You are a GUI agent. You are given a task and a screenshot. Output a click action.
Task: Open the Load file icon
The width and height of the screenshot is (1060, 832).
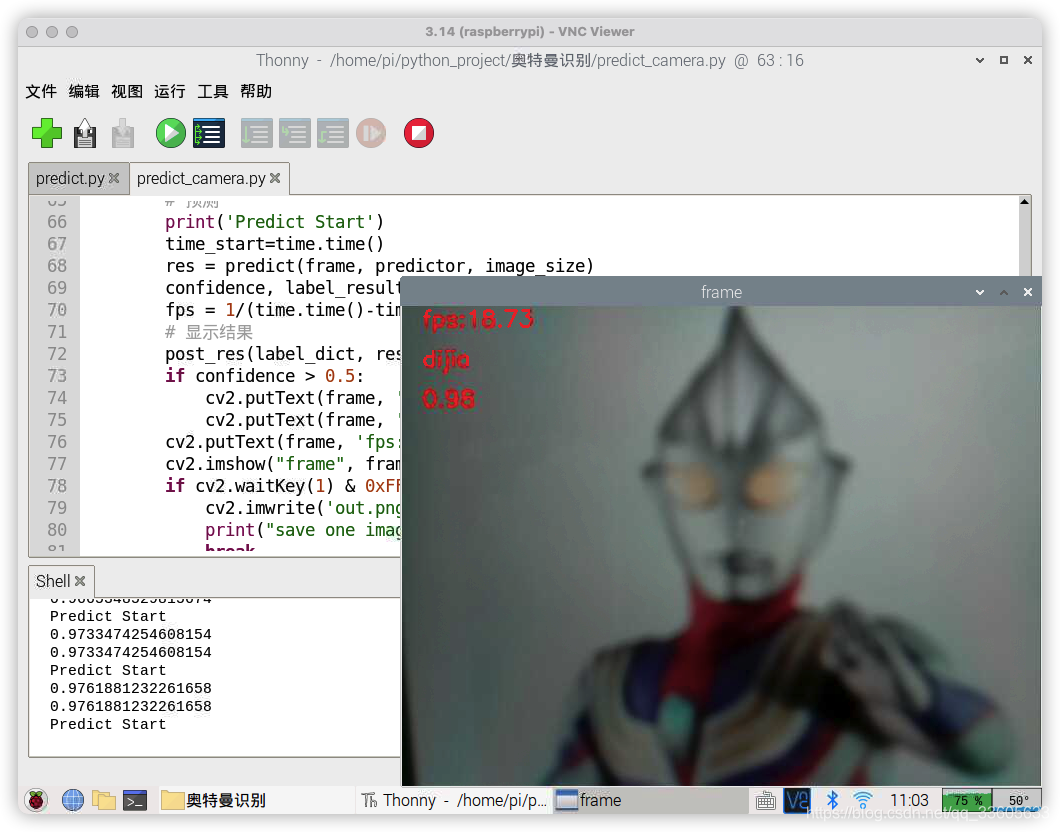(x=85, y=133)
